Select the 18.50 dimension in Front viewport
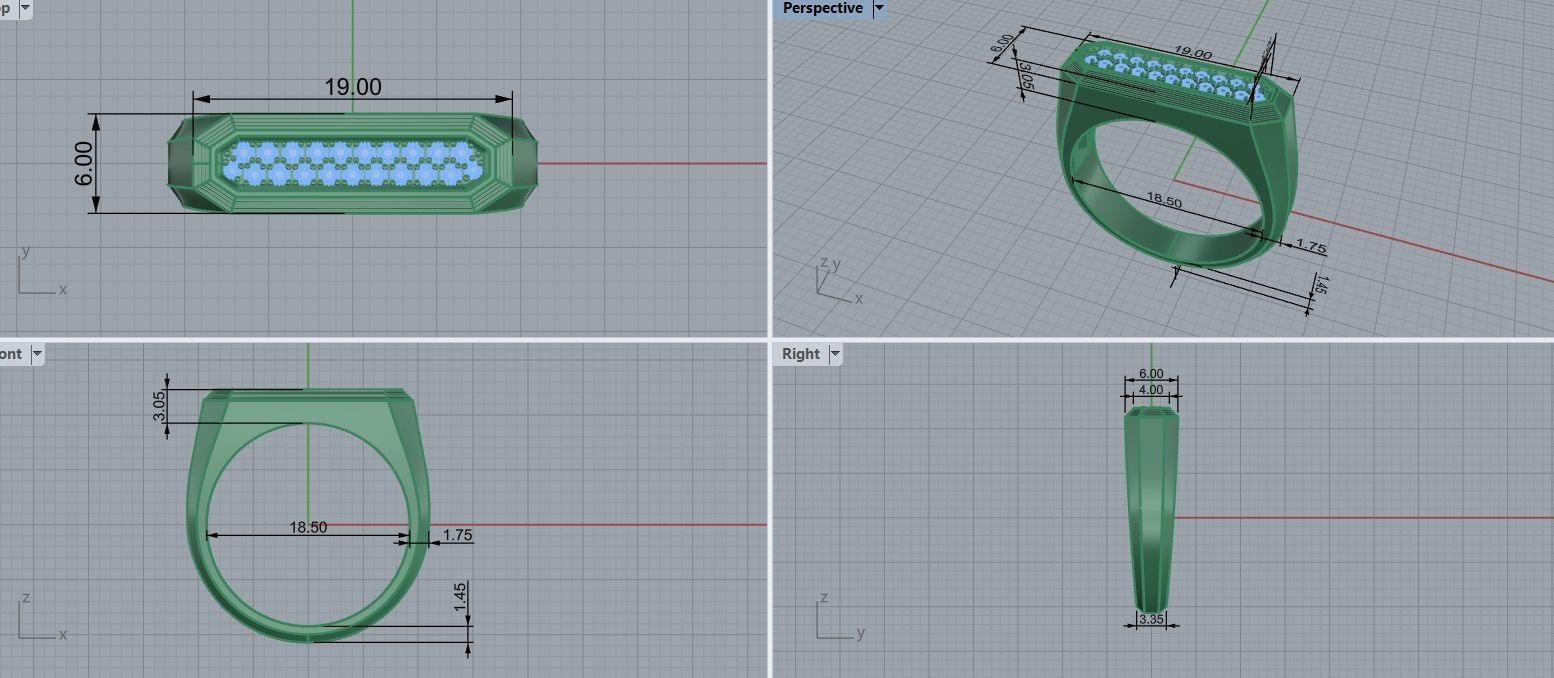The image size is (1554, 678). [308, 527]
